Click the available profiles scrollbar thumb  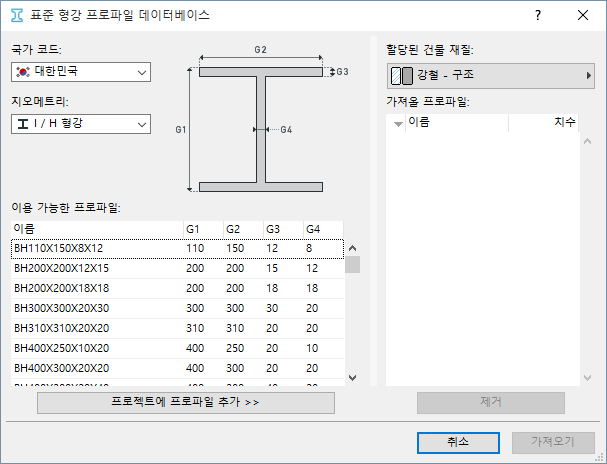(352, 265)
